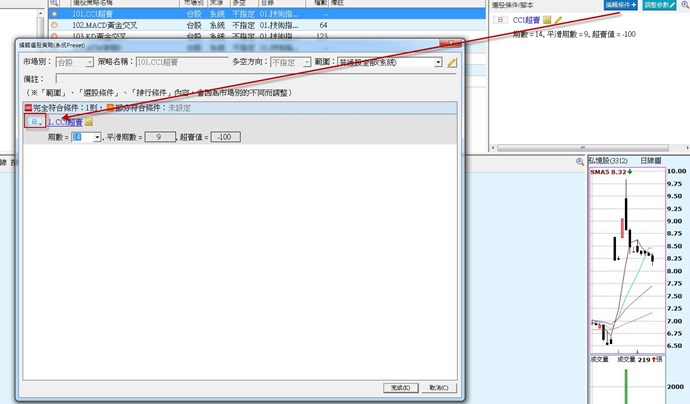The width and height of the screenshot is (690, 404).
Task: Click the 取消 button
Action: coord(438,387)
